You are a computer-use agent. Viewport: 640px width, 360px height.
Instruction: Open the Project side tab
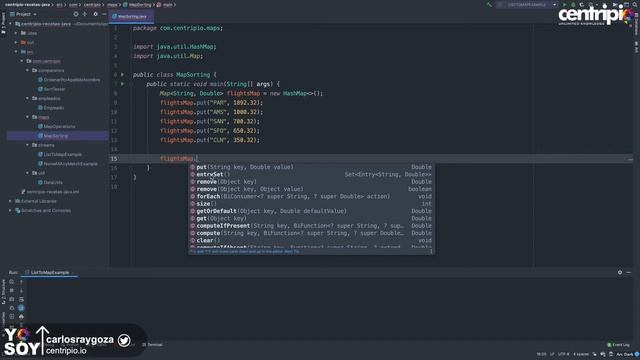point(3,24)
